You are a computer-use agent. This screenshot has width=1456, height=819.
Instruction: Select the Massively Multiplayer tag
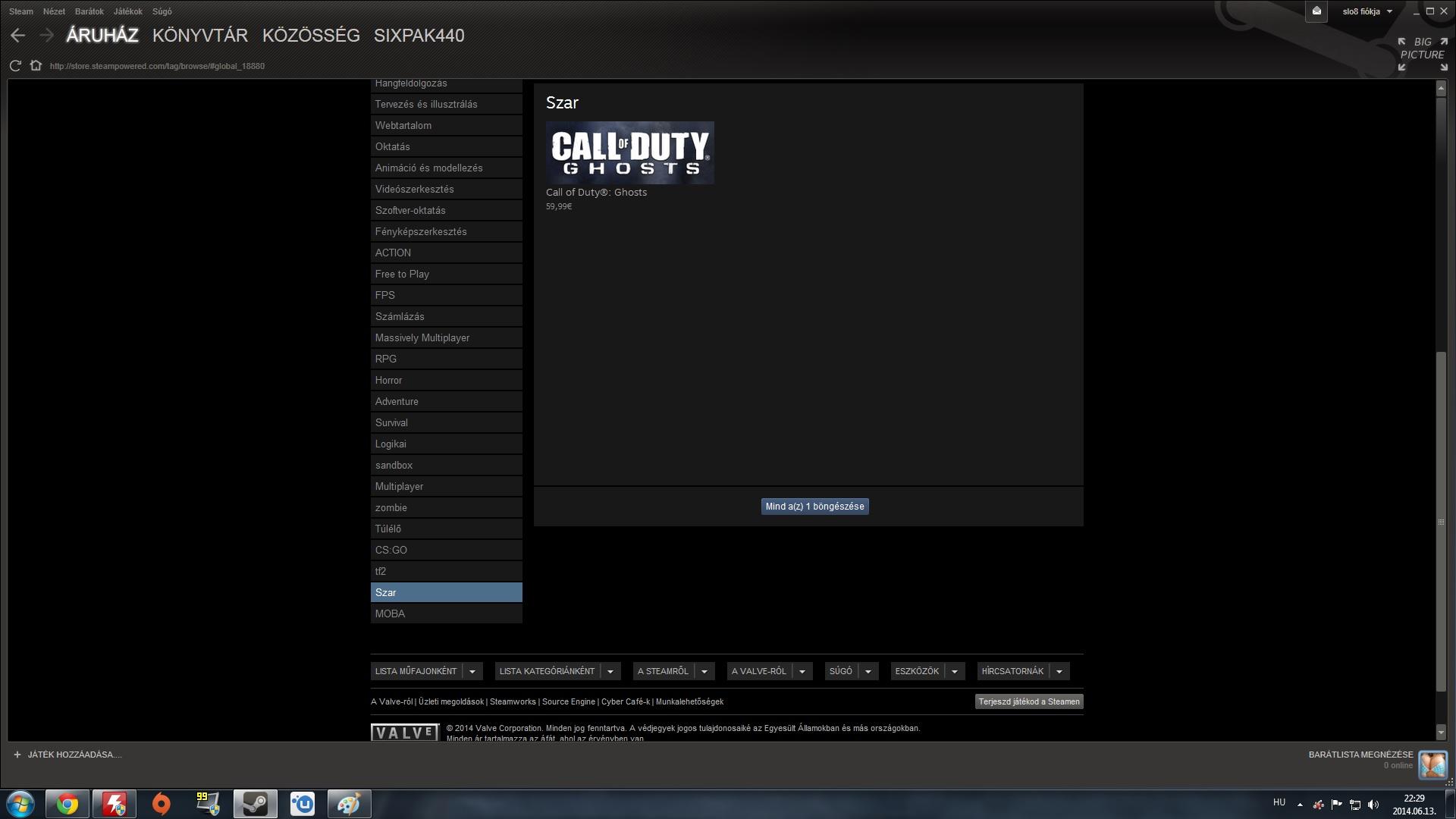click(x=447, y=338)
